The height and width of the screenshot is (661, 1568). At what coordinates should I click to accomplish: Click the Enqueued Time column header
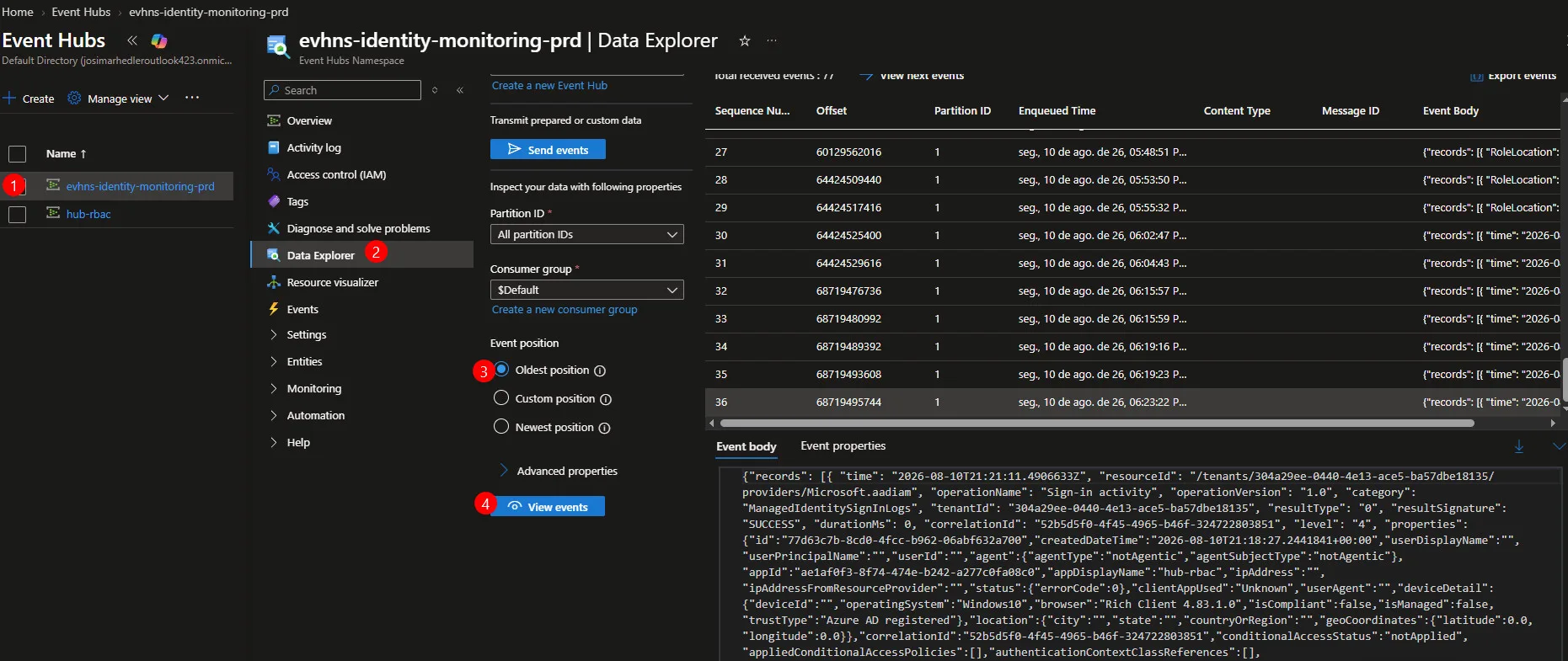[x=1057, y=110]
